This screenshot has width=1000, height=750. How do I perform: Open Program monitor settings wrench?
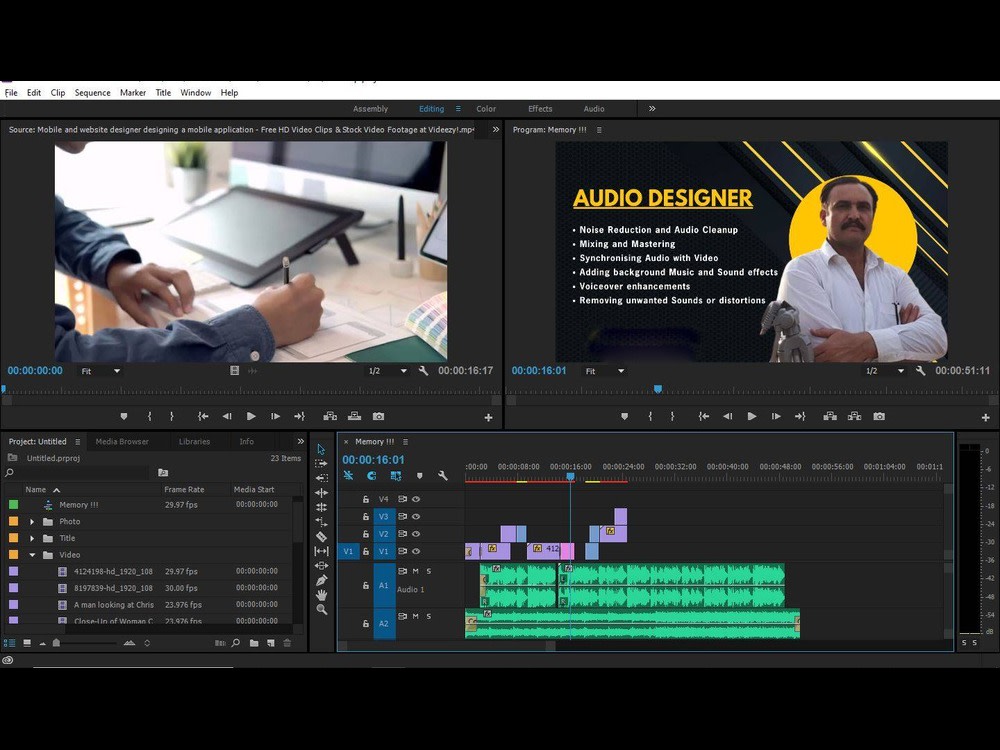point(920,371)
